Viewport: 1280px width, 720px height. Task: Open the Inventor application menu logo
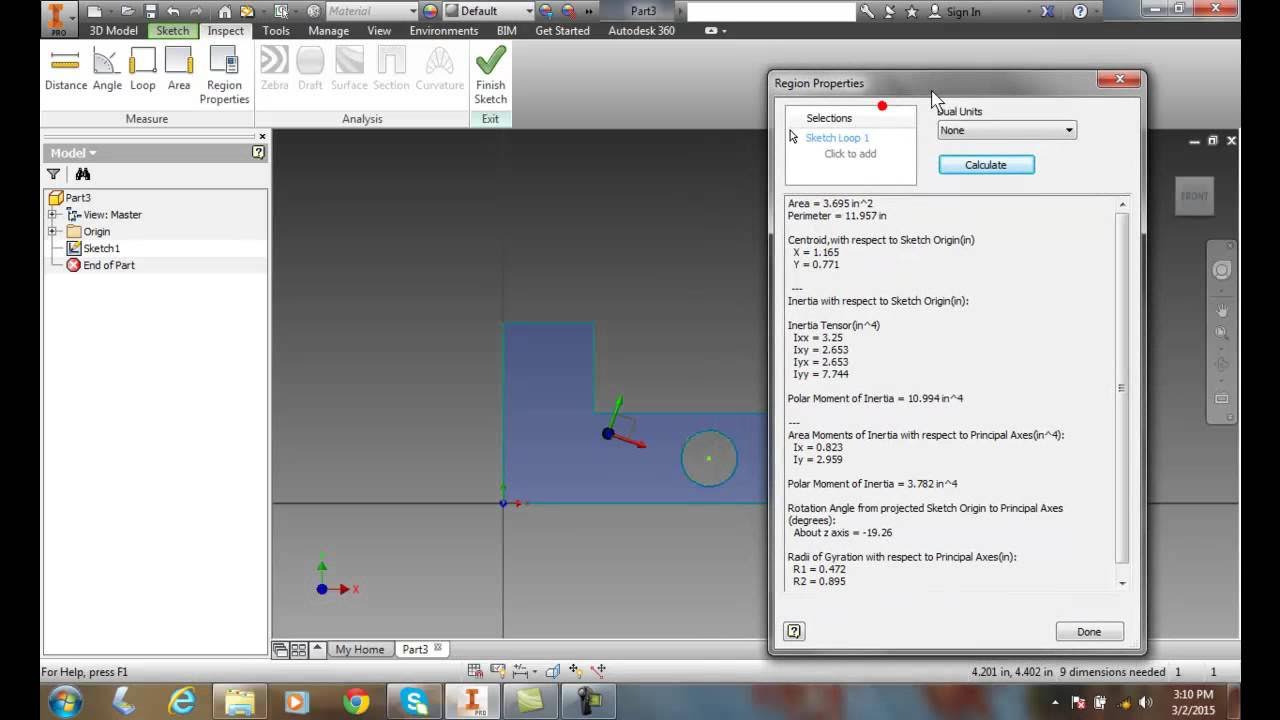click(58, 18)
